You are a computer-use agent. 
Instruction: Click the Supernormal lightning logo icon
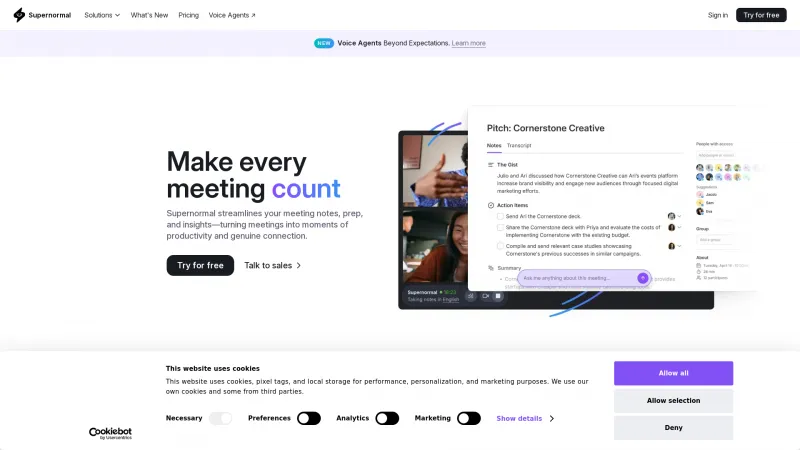[19, 15]
